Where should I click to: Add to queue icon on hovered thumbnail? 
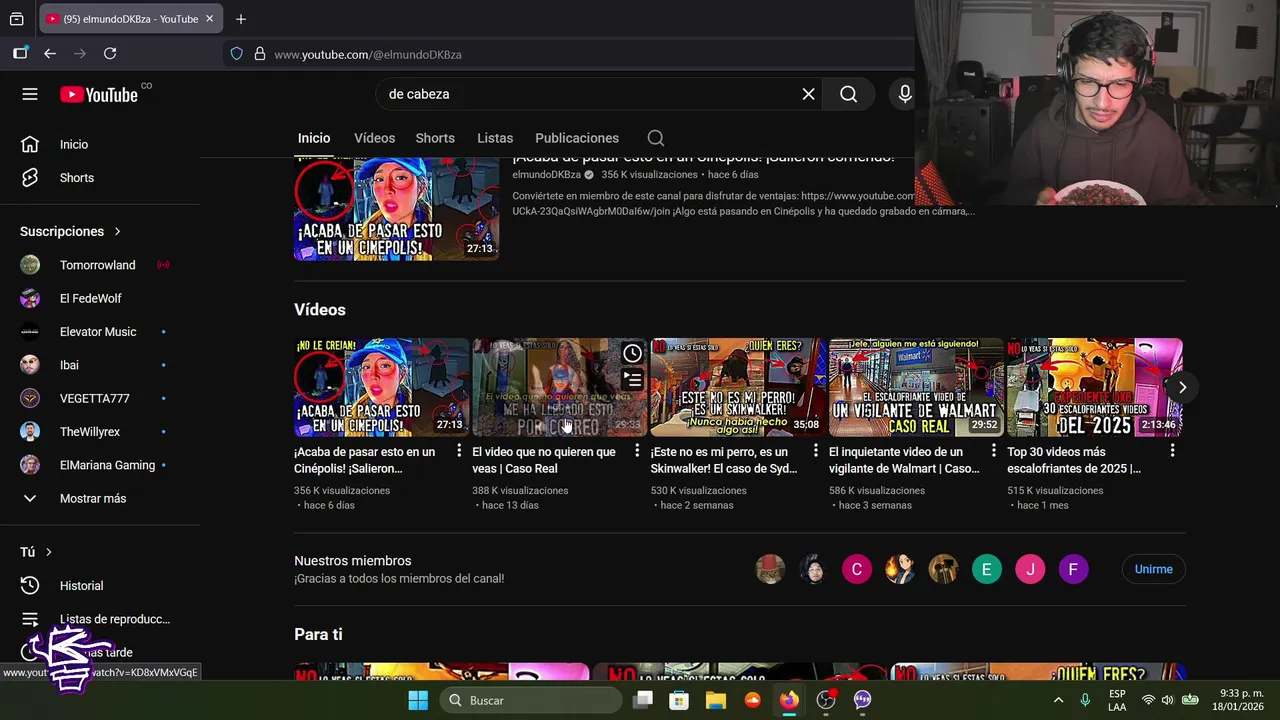[x=632, y=379]
